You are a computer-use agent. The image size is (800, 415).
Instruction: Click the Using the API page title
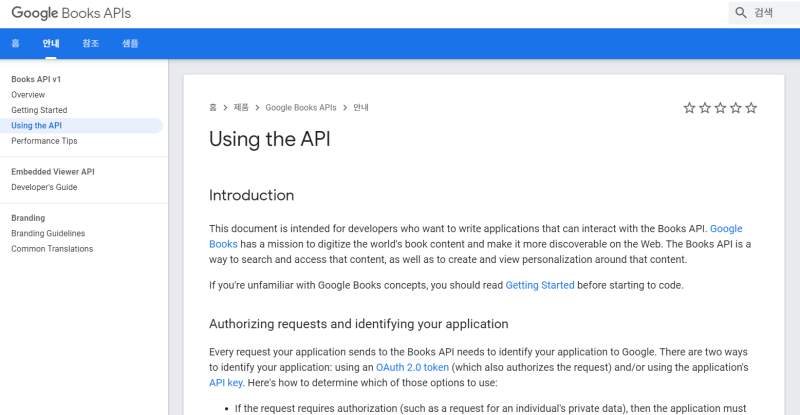[270, 139]
